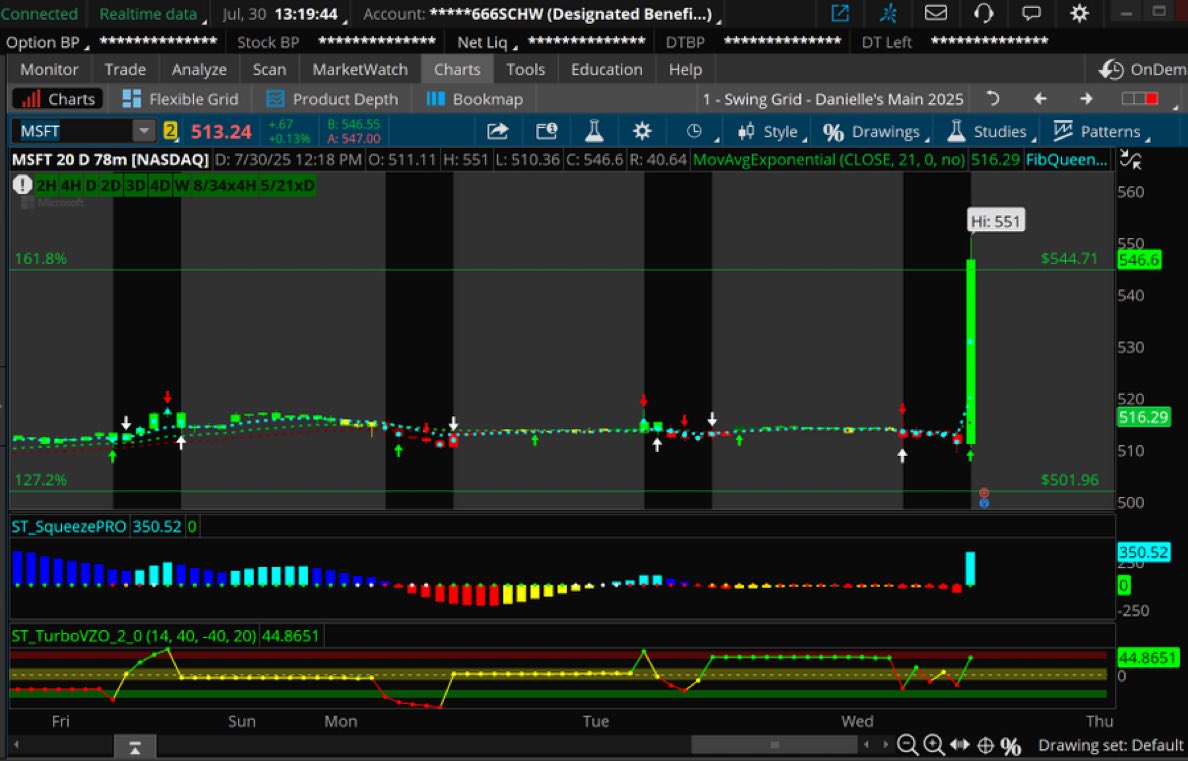
Task: Open the flask studies icon in toolbar
Action: pyautogui.click(x=594, y=131)
